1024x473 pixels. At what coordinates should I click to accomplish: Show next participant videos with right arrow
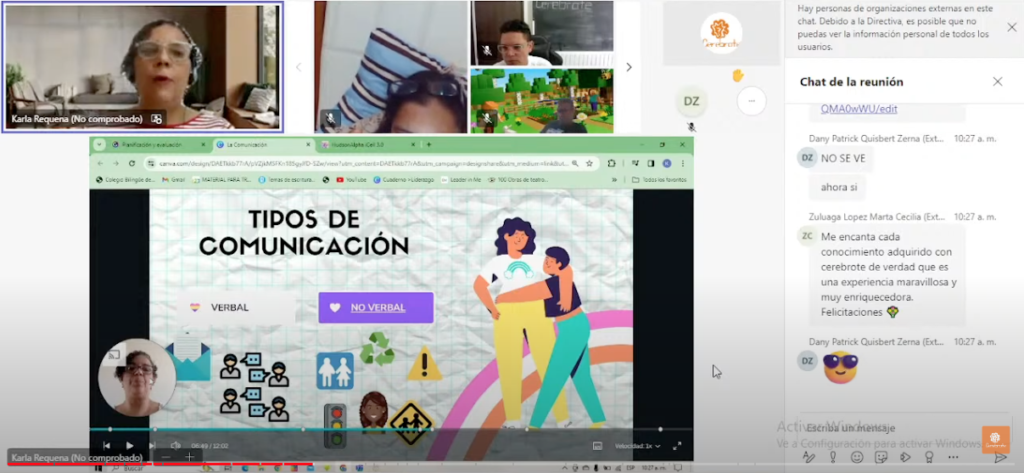[629, 67]
